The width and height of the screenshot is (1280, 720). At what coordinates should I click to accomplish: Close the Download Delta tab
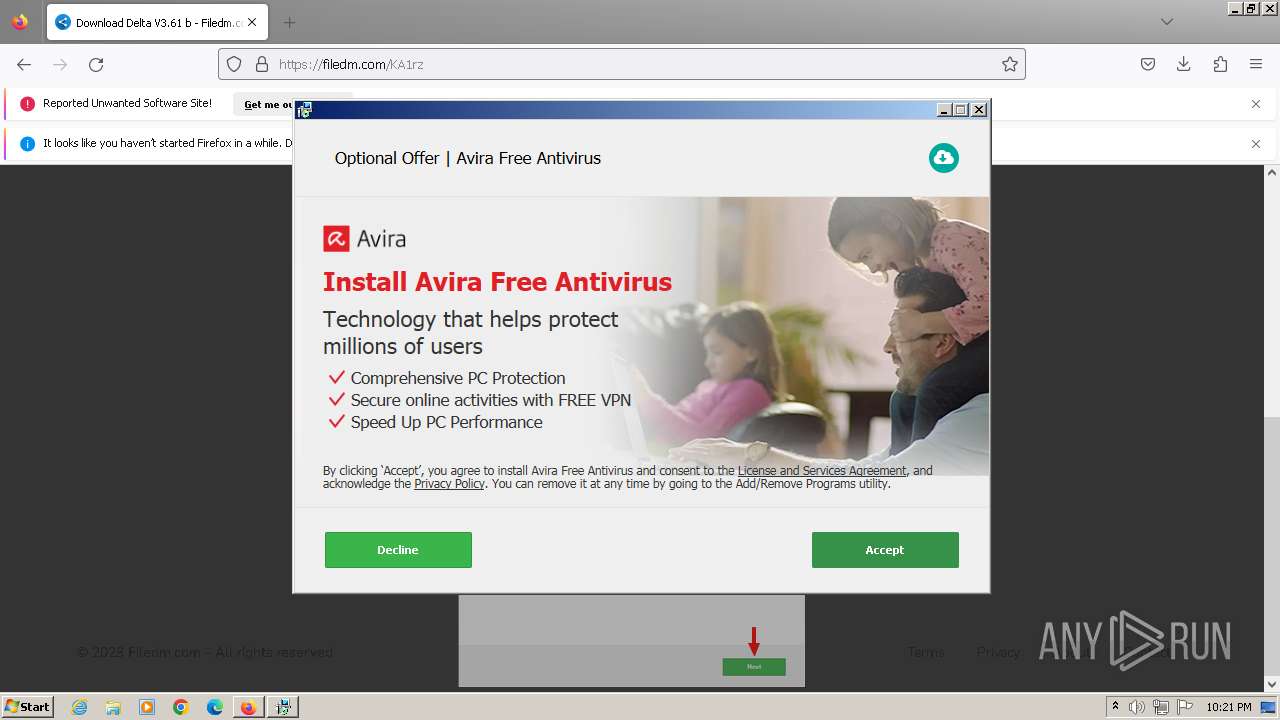252,22
